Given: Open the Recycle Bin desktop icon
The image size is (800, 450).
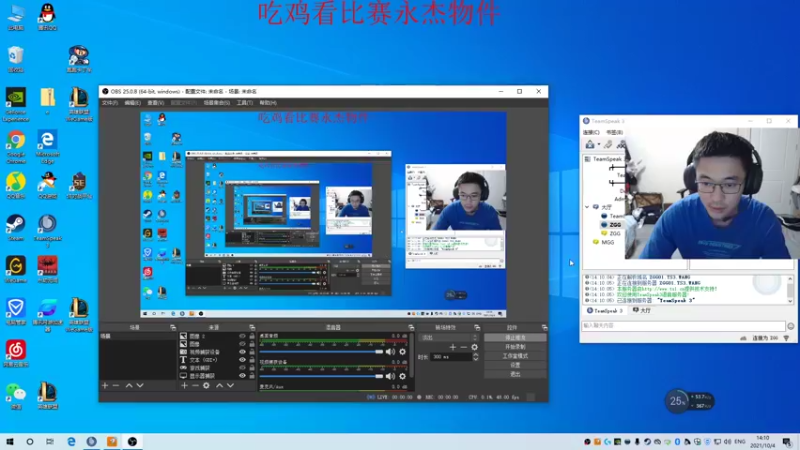Looking at the screenshot, I should tap(16, 59).
